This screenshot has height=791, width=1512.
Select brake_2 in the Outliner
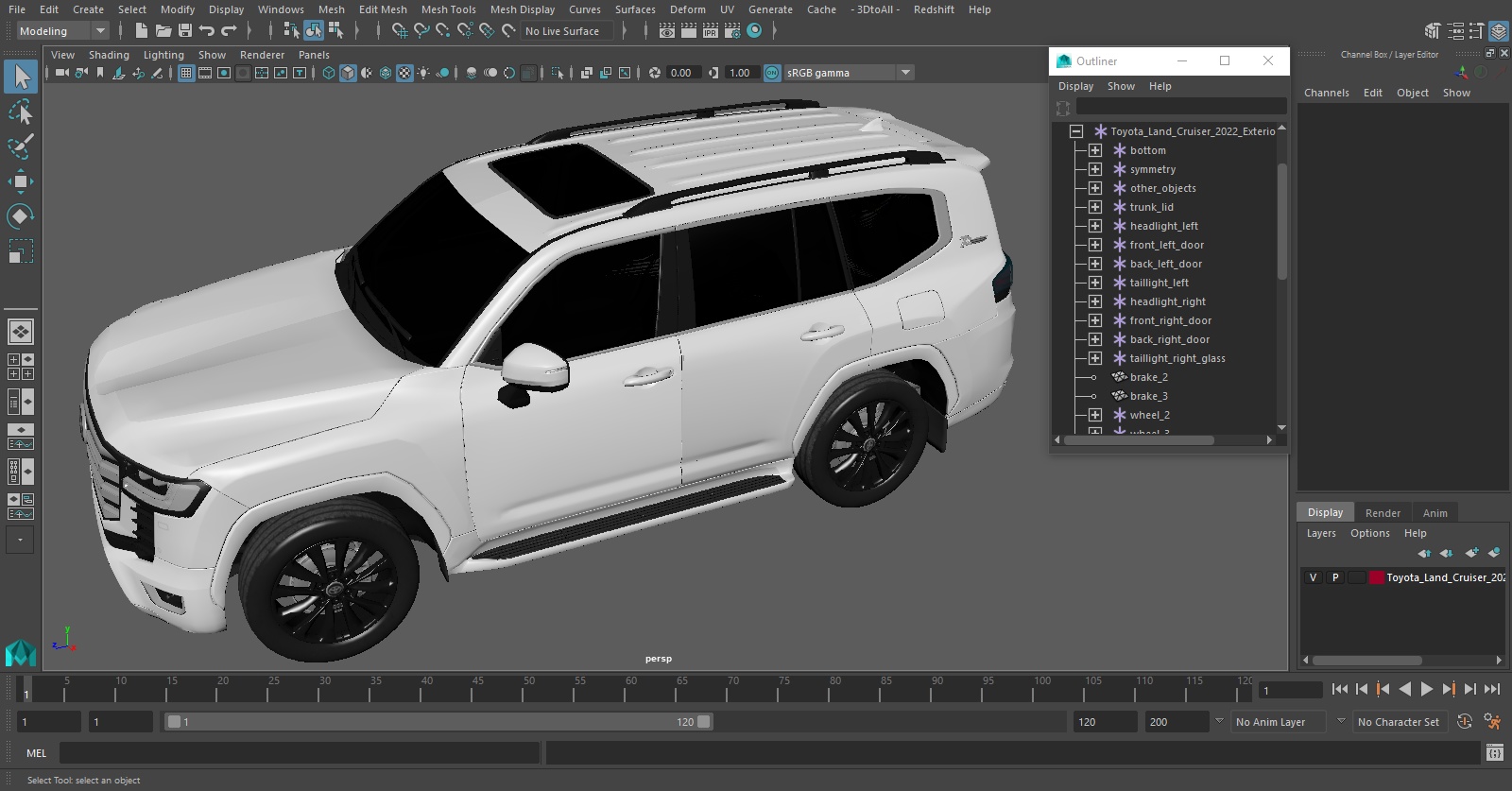1148,377
